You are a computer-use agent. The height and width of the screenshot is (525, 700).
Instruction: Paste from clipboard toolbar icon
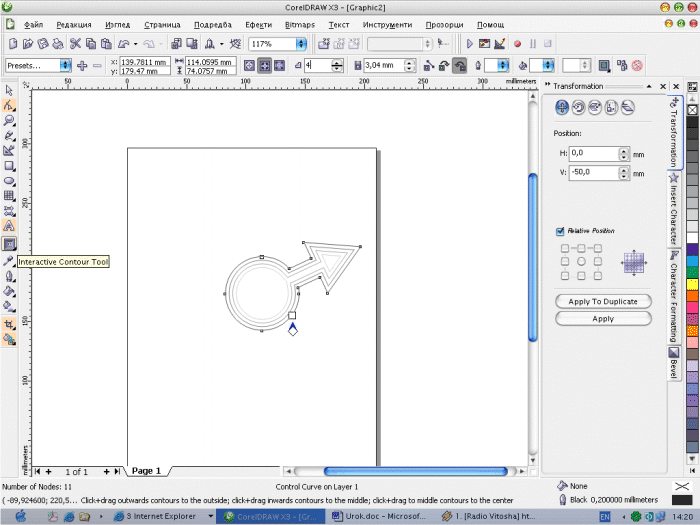pyautogui.click(x=106, y=43)
